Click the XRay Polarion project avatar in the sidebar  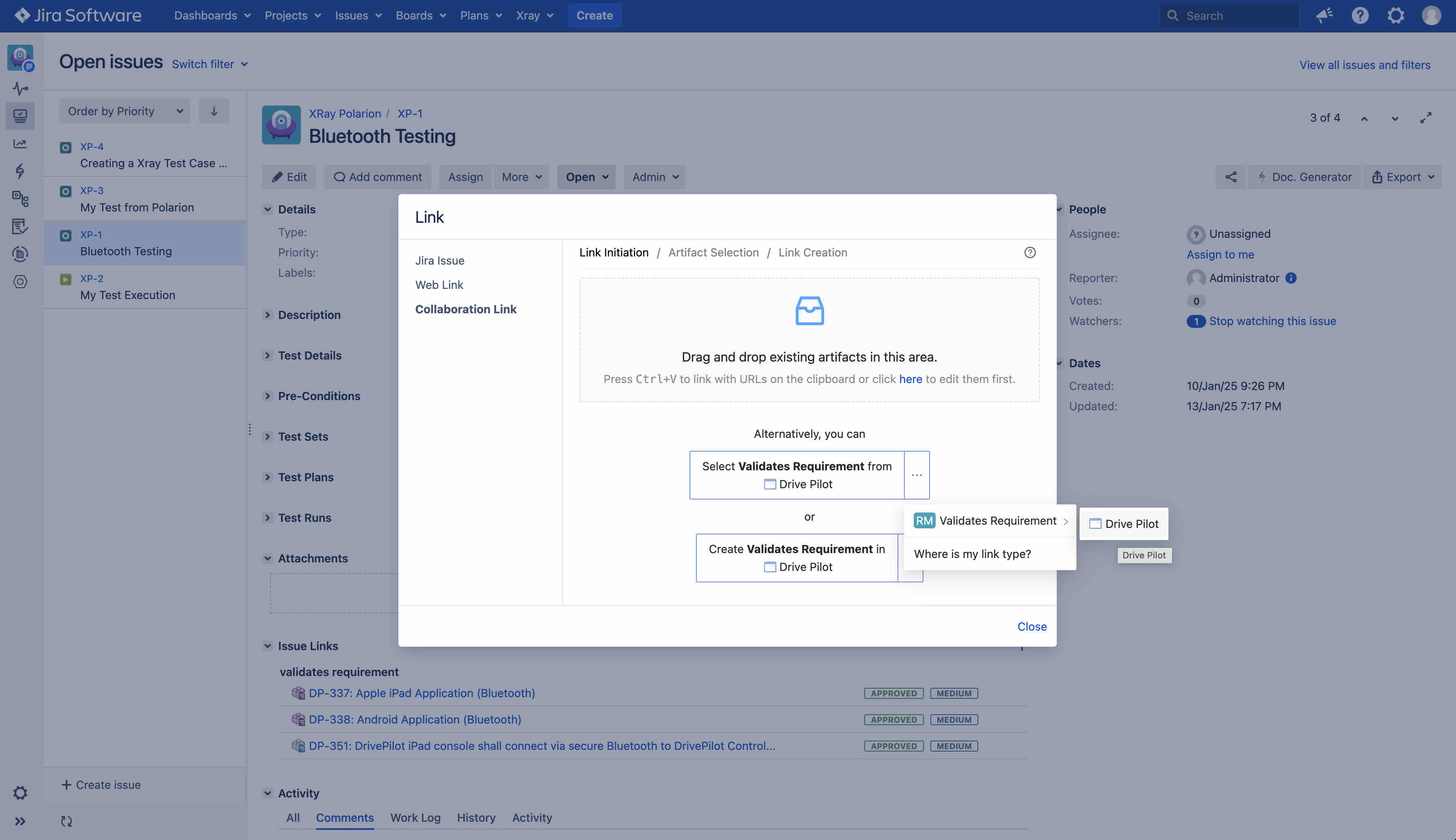click(20, 58)
